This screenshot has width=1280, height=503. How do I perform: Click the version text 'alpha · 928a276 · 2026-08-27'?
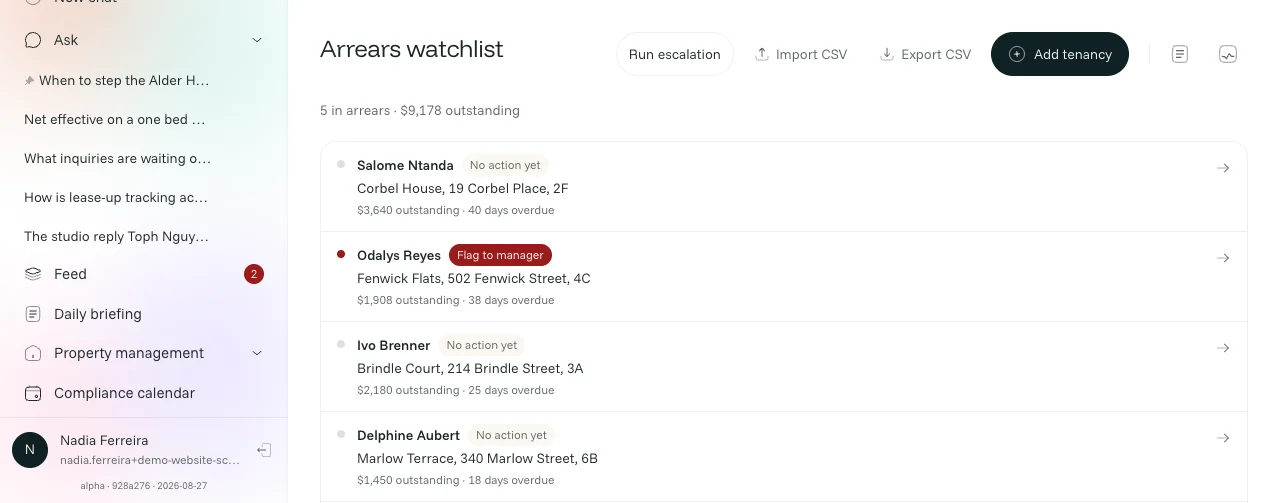pos(144,486)
